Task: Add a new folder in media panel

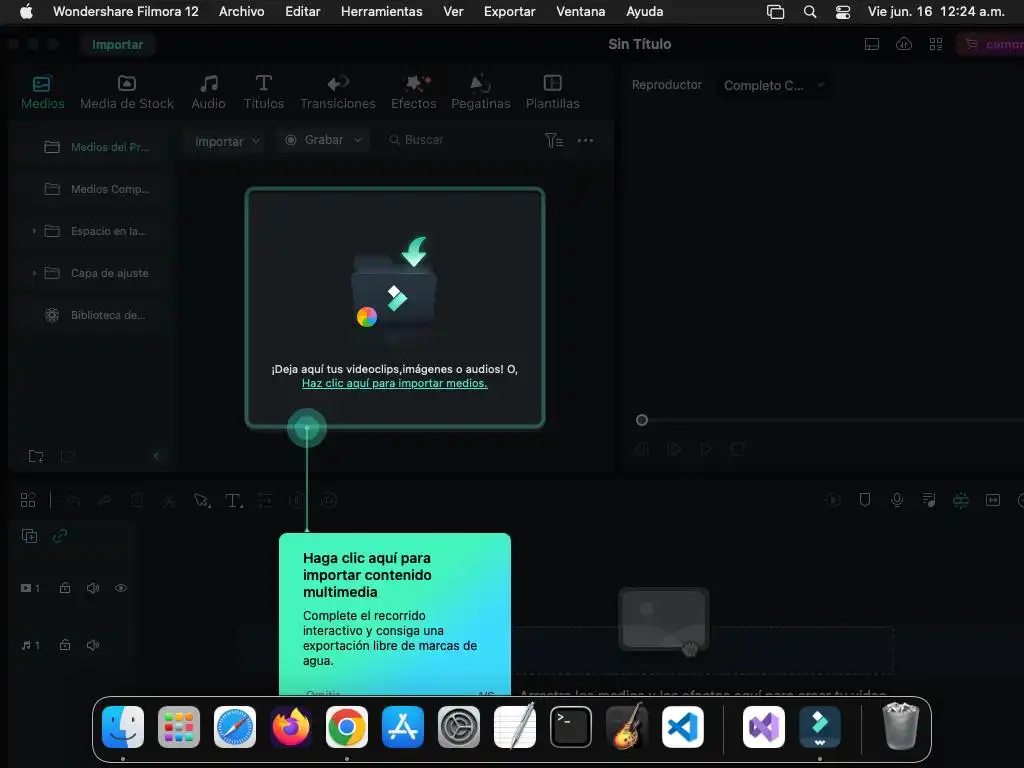Action: 36,456
